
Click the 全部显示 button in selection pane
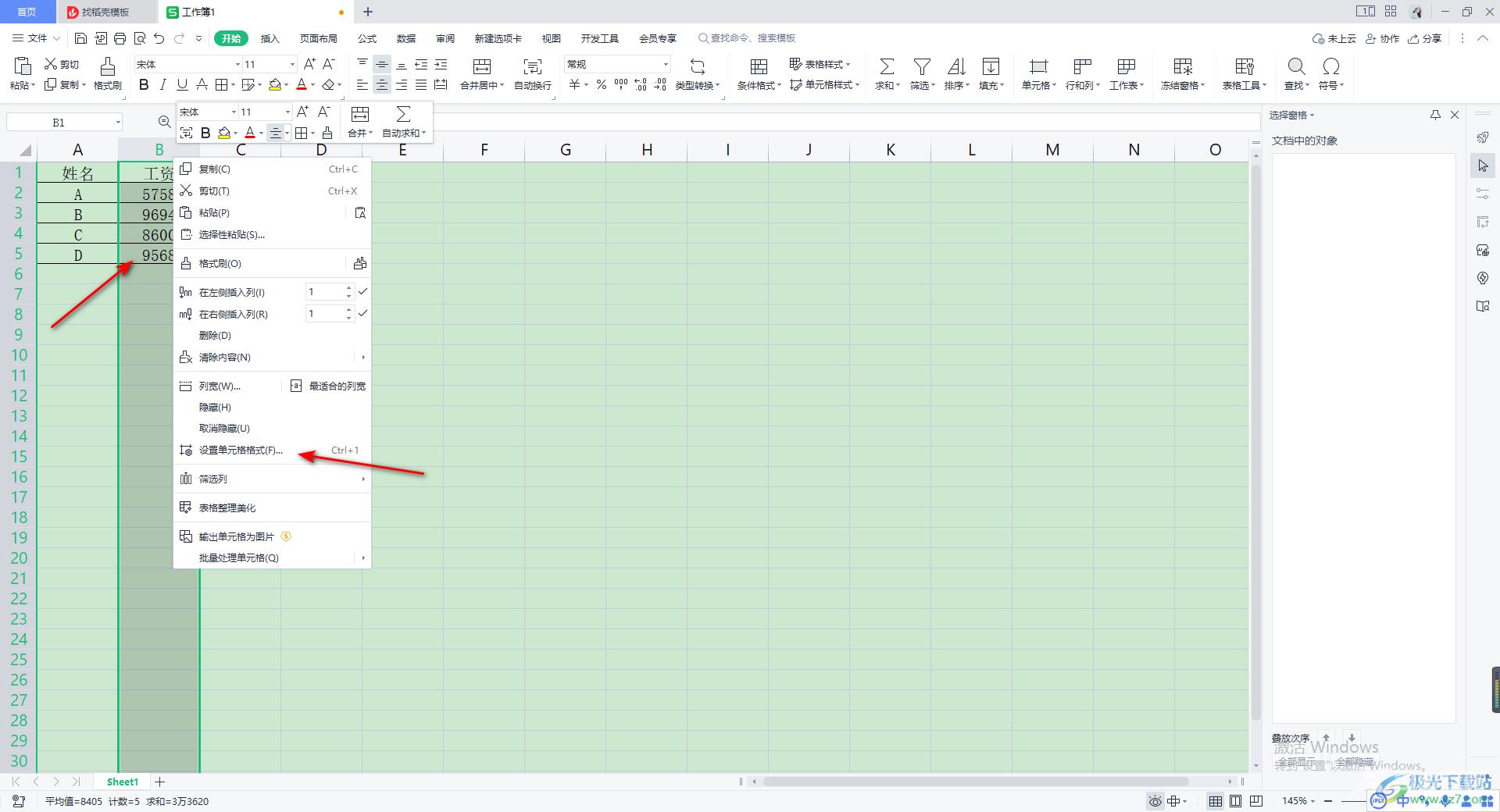pos(1296,761)
